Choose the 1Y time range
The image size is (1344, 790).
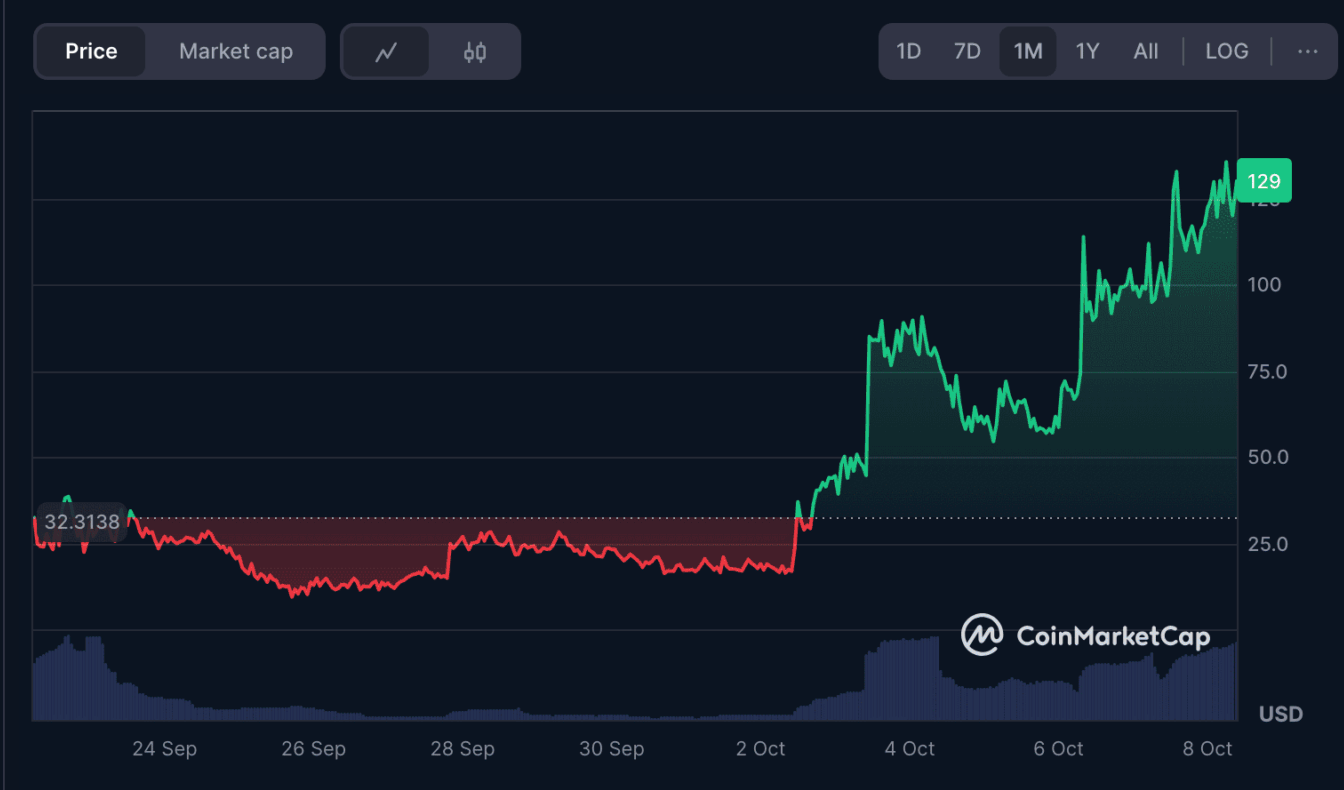pyautogui.click(x=1087, y=52)
